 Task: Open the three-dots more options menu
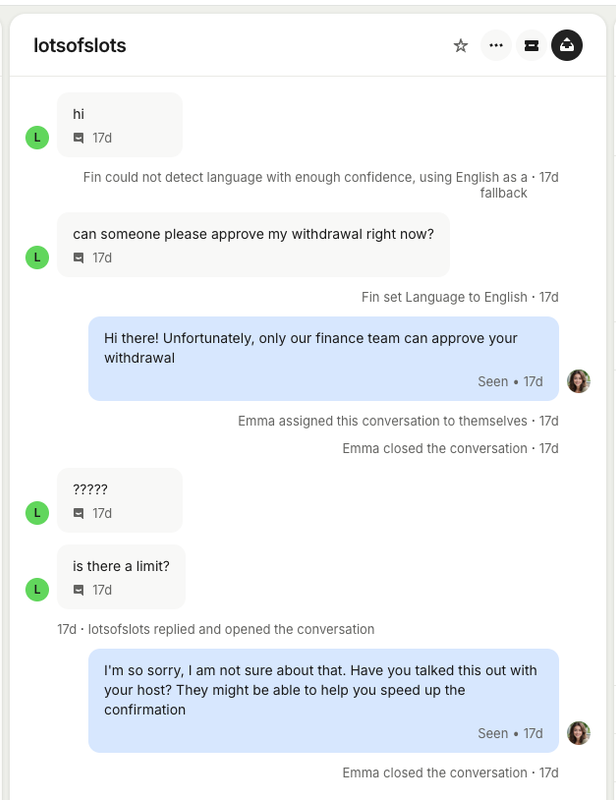pos(495,45)
